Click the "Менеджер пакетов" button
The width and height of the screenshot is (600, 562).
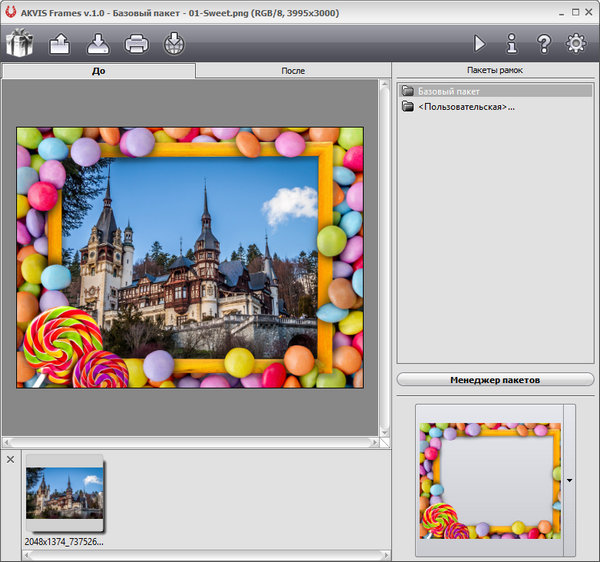495,380
